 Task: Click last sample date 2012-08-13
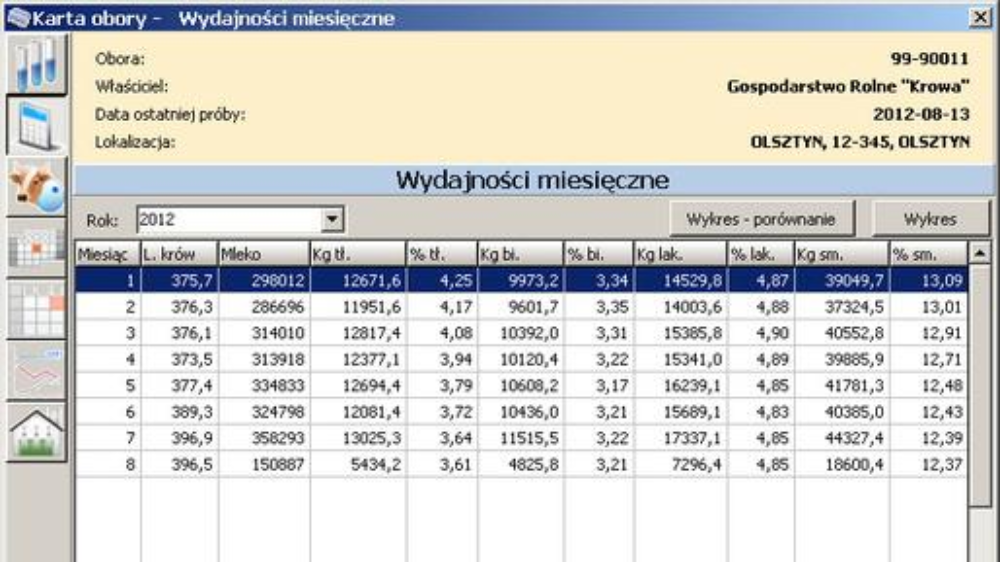tap(921, 114)
